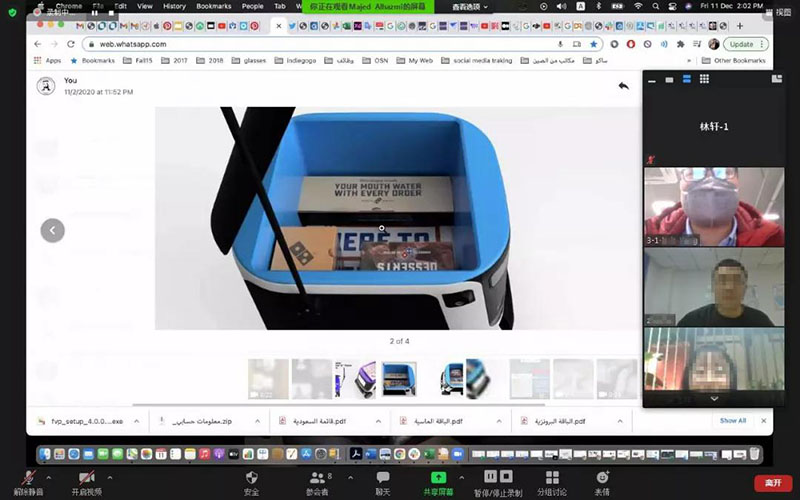Open the View menu in menu bar

pyautogui.click(x=145, y=6)
